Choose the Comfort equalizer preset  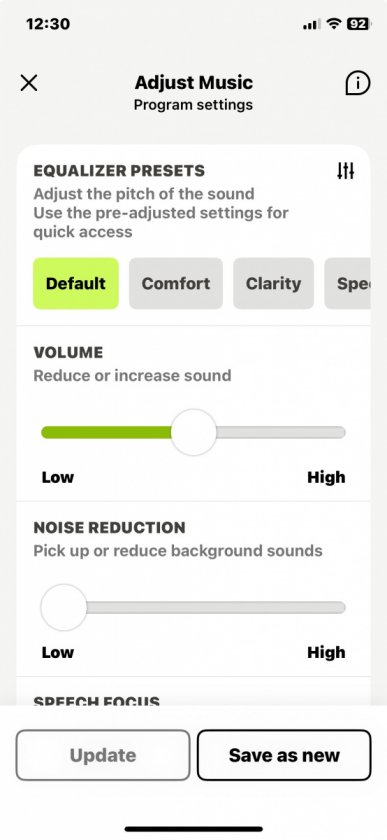point(176,283)
